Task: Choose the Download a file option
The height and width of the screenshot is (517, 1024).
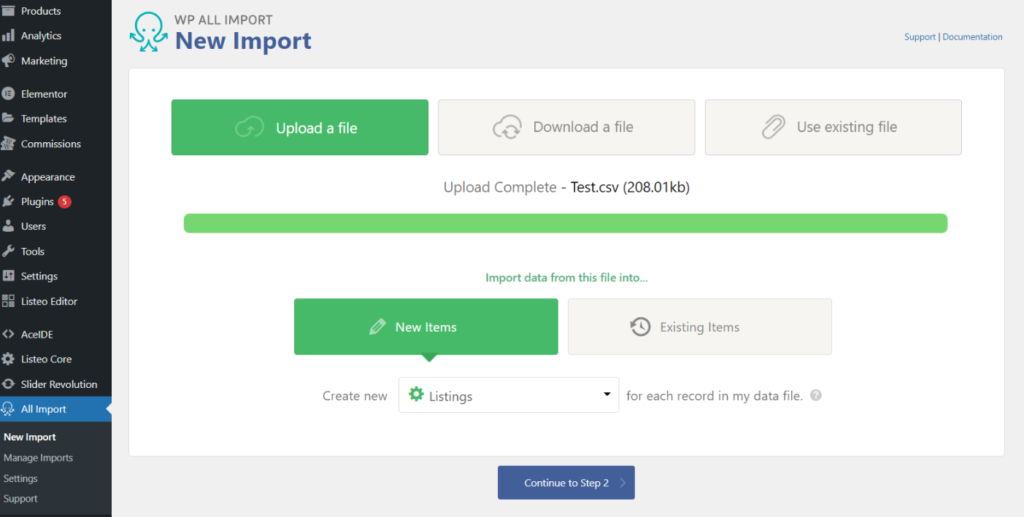Action: point(566,127)
